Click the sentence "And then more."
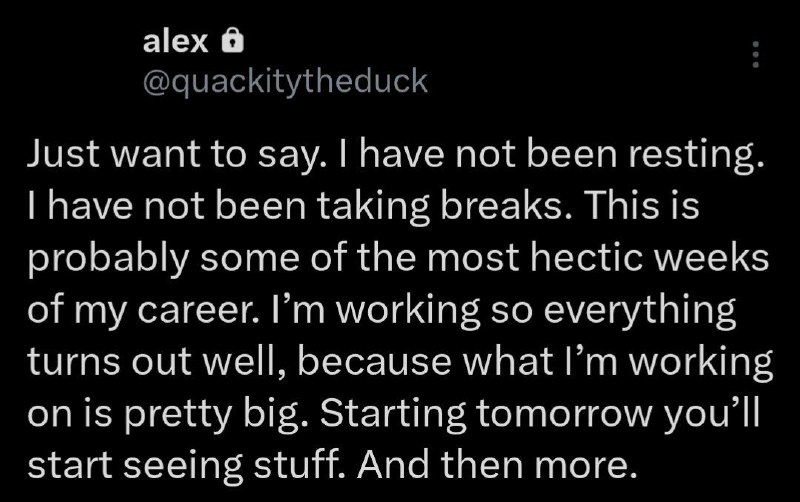Viewport: 800px width, 502px height. [x=497, y=465]
